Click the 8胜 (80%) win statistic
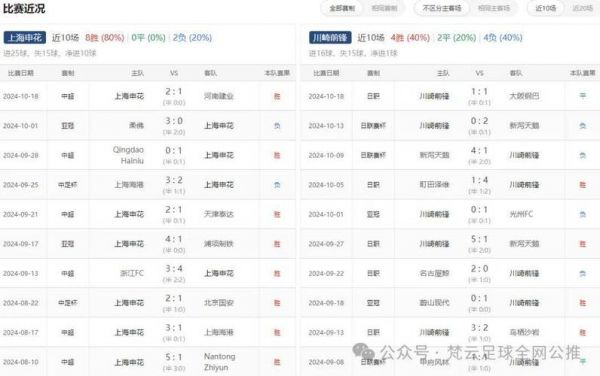This screenshot has height=376, width=600. point(104,37)
